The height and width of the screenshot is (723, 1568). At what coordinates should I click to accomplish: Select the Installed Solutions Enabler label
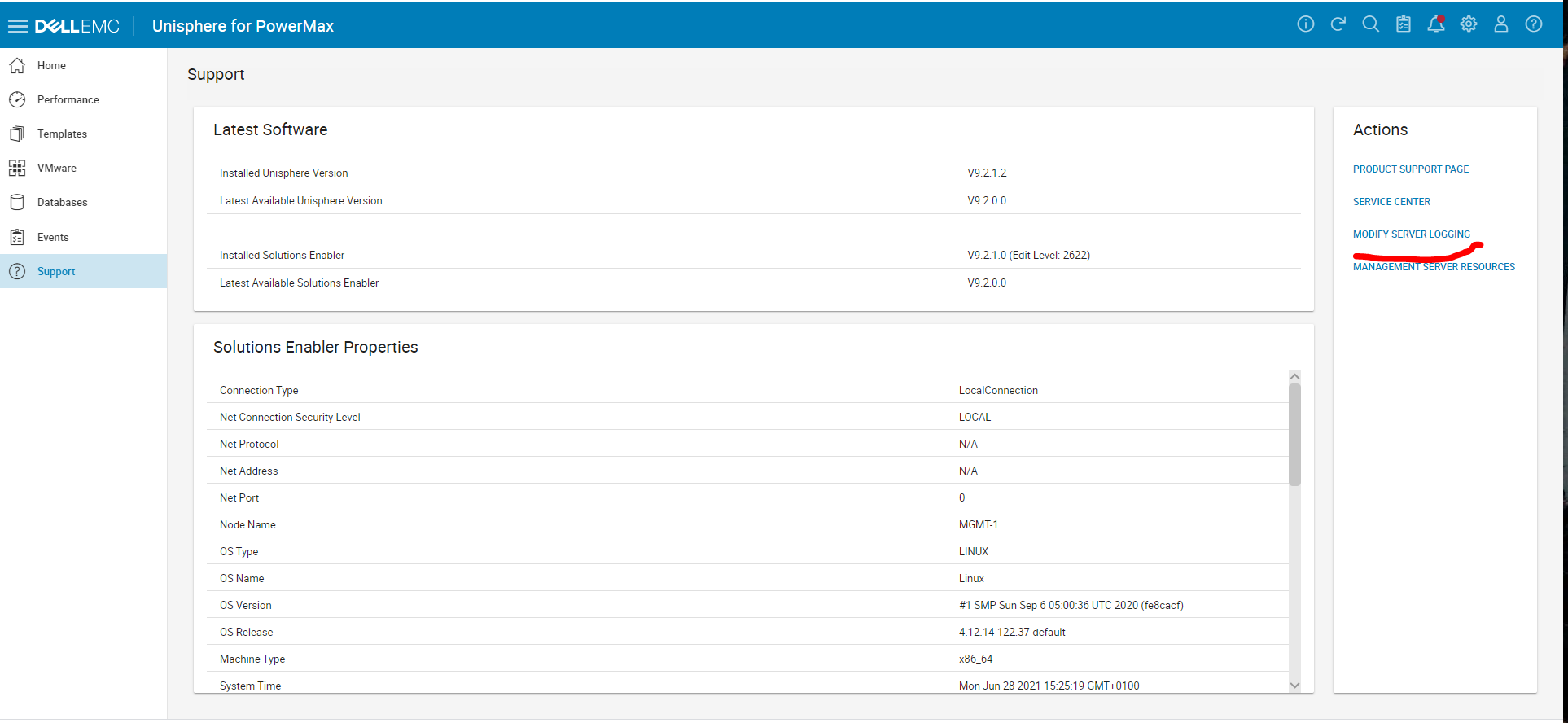282,255
